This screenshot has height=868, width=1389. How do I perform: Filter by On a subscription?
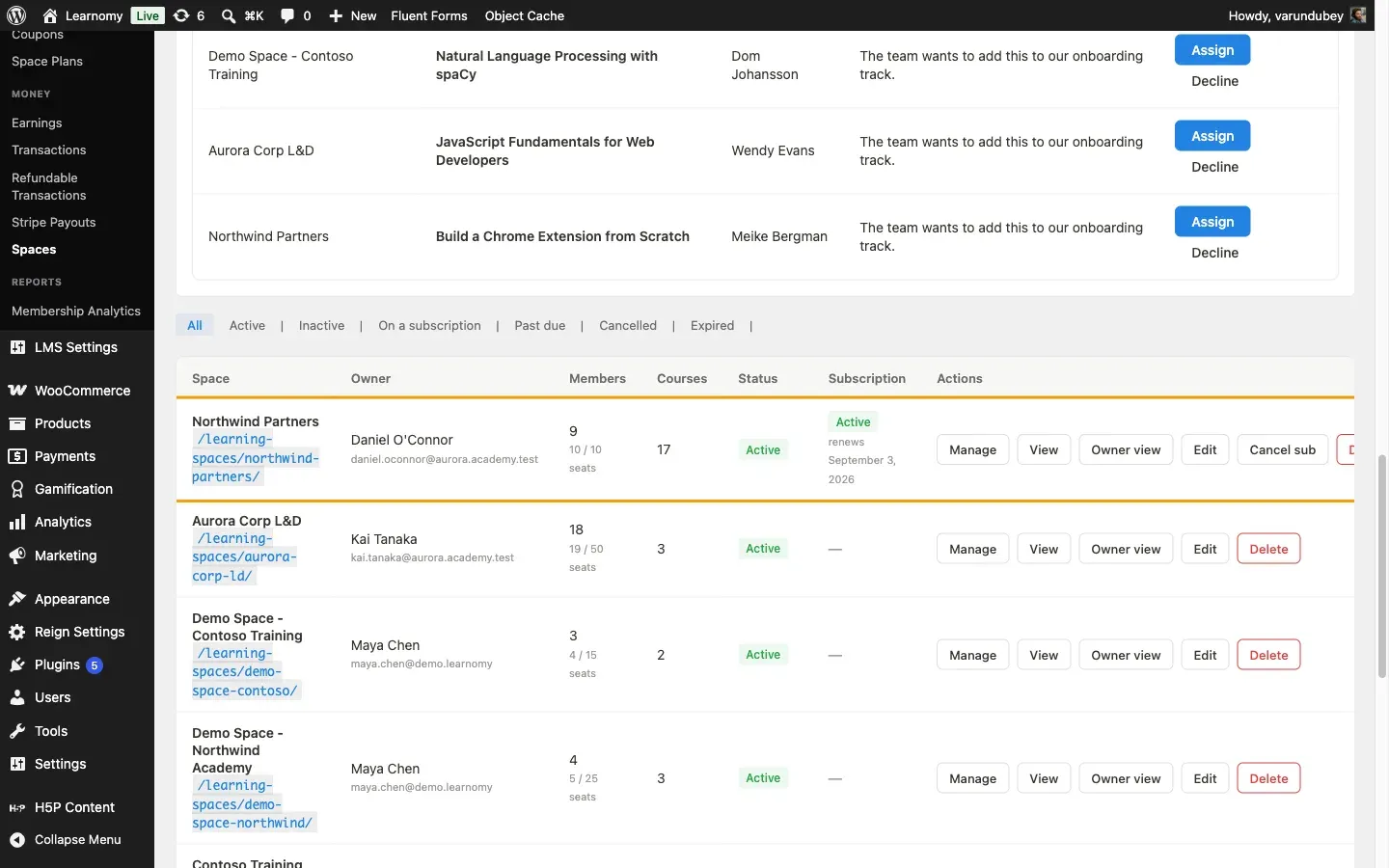point(429,325)
